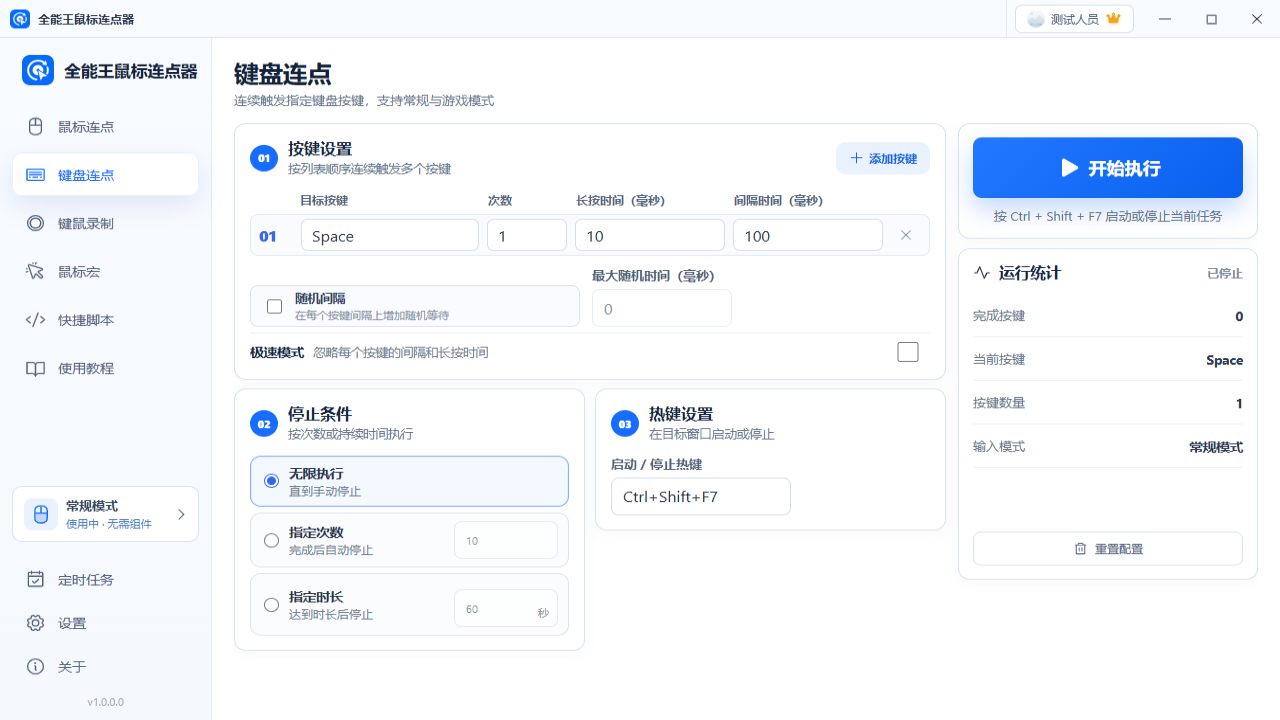Click the 指定时长 seconds input showing 60
The image size is (1280, 720).
(x=506, y=609)
